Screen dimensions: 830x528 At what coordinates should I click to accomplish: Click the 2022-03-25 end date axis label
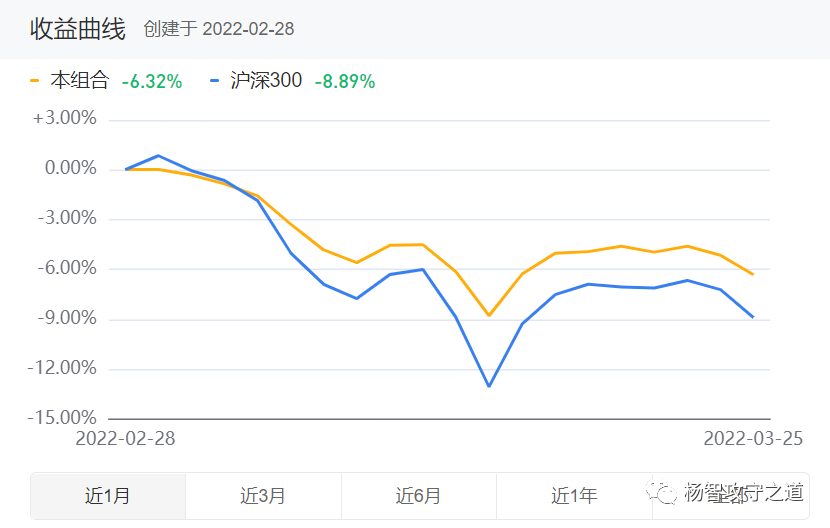click(x=753, y=438)
